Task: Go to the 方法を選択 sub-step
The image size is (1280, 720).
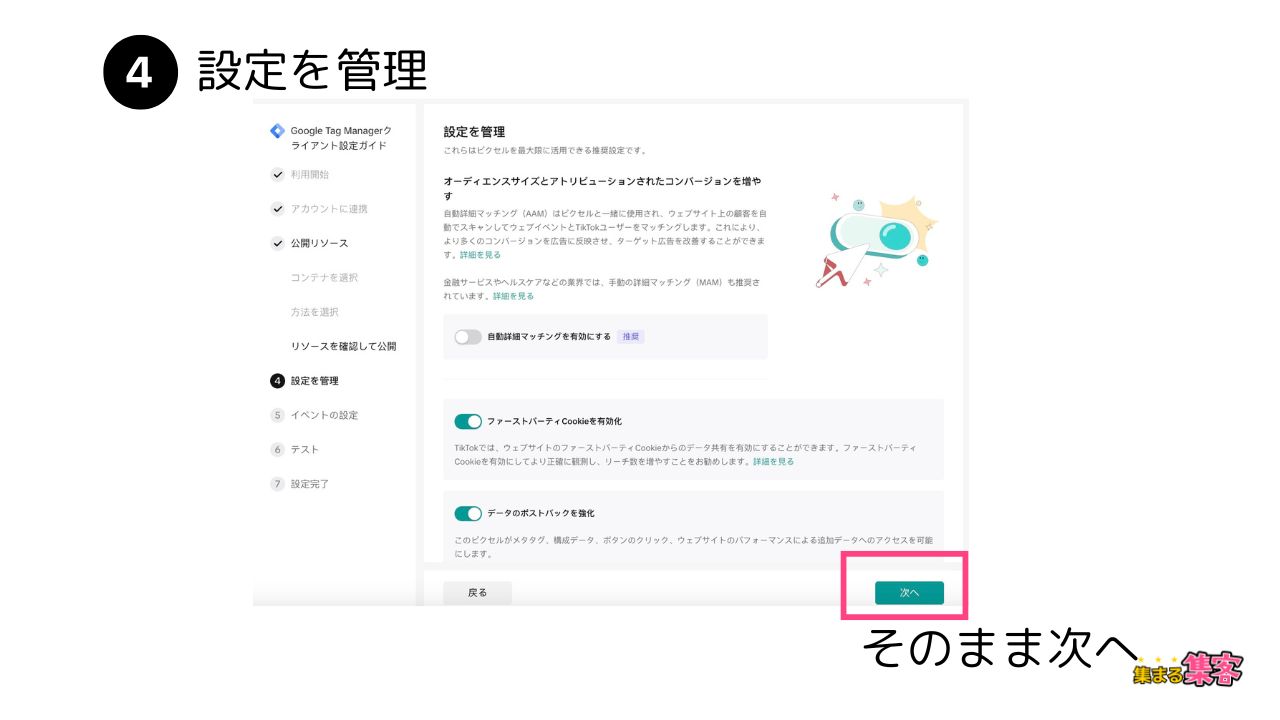Action: coord(315,312)
